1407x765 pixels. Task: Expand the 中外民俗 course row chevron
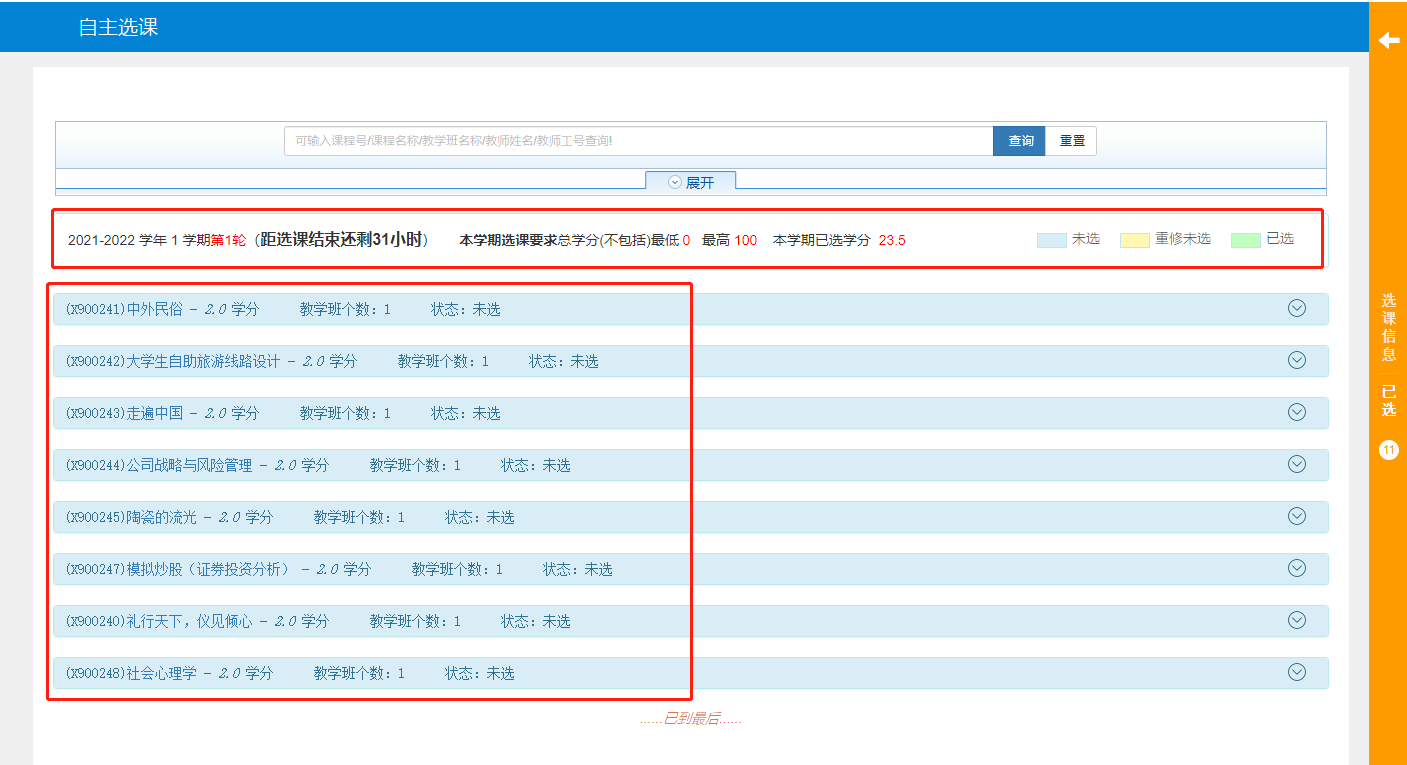(x=1297, y=308)
